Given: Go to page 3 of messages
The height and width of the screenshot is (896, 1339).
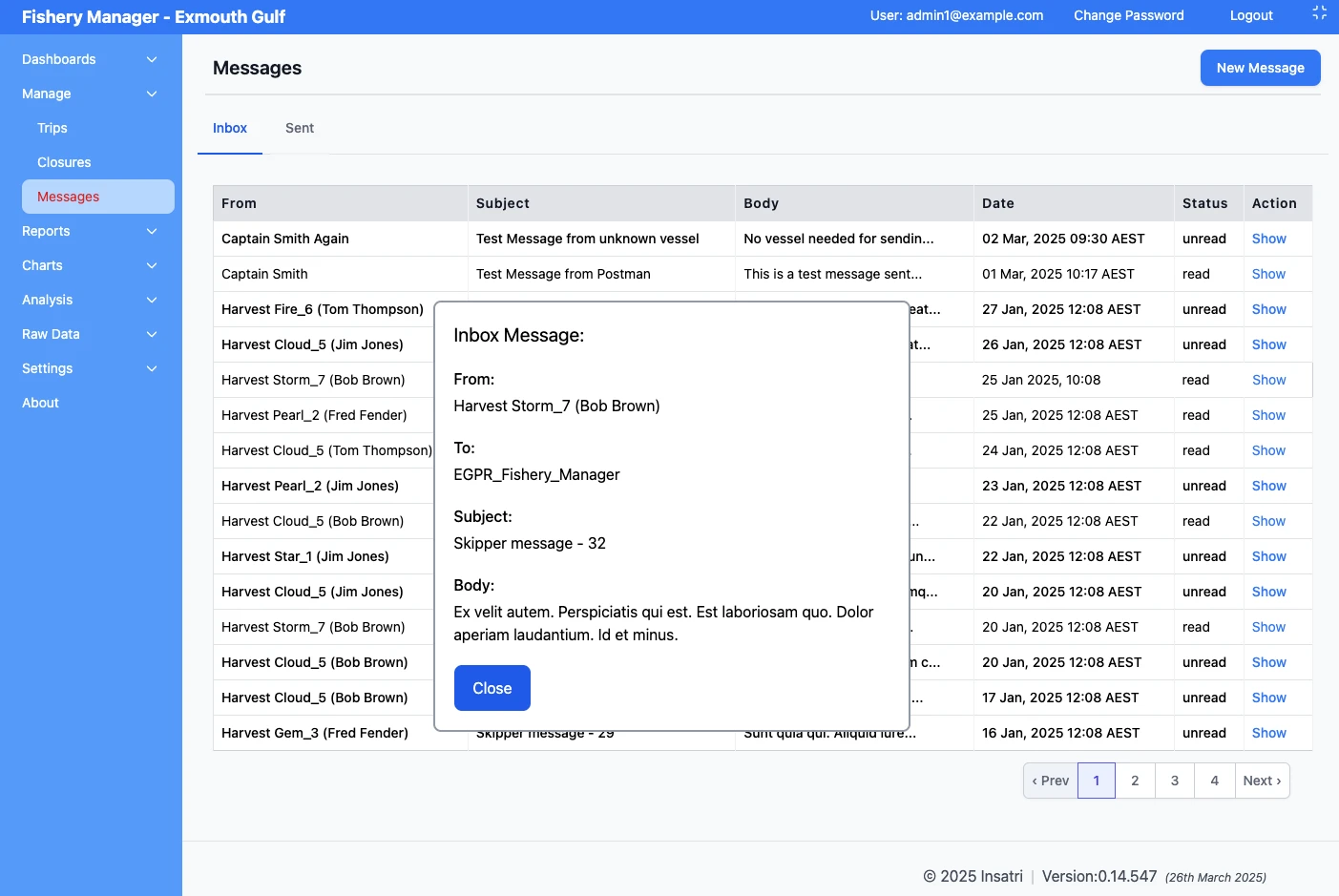Looking at the screenshot, I should 1174,781.
